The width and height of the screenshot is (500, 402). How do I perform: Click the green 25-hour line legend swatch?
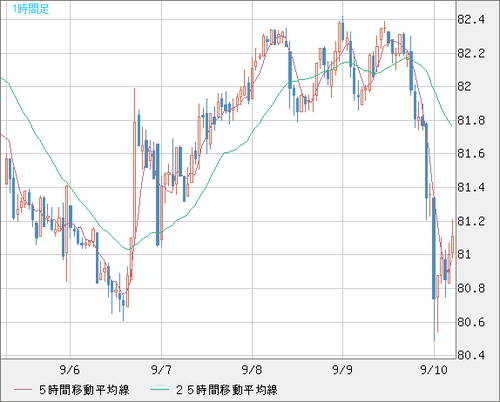pyautogui.click(x=160, y=389)
